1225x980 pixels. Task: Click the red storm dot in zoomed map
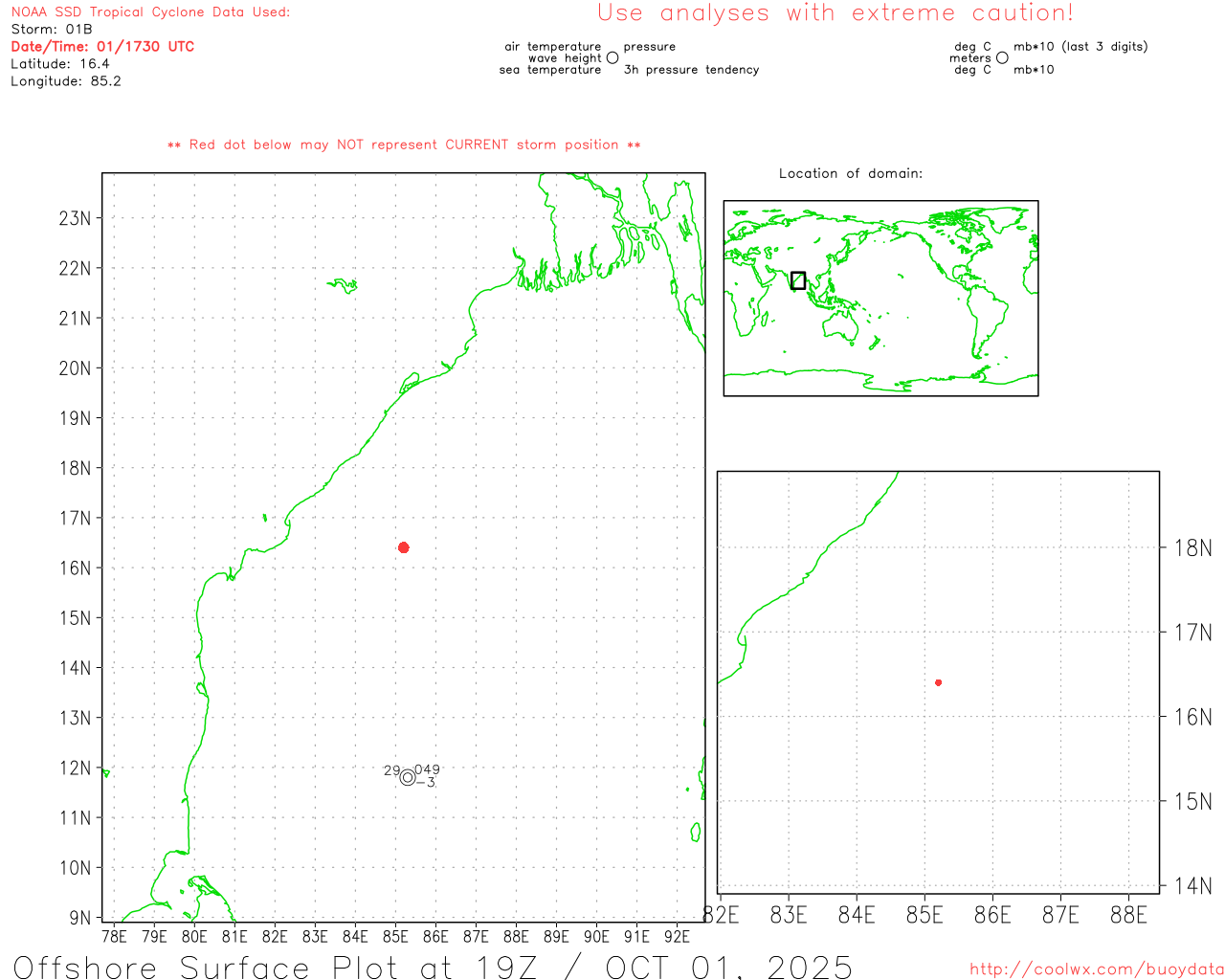pos(938,682)
